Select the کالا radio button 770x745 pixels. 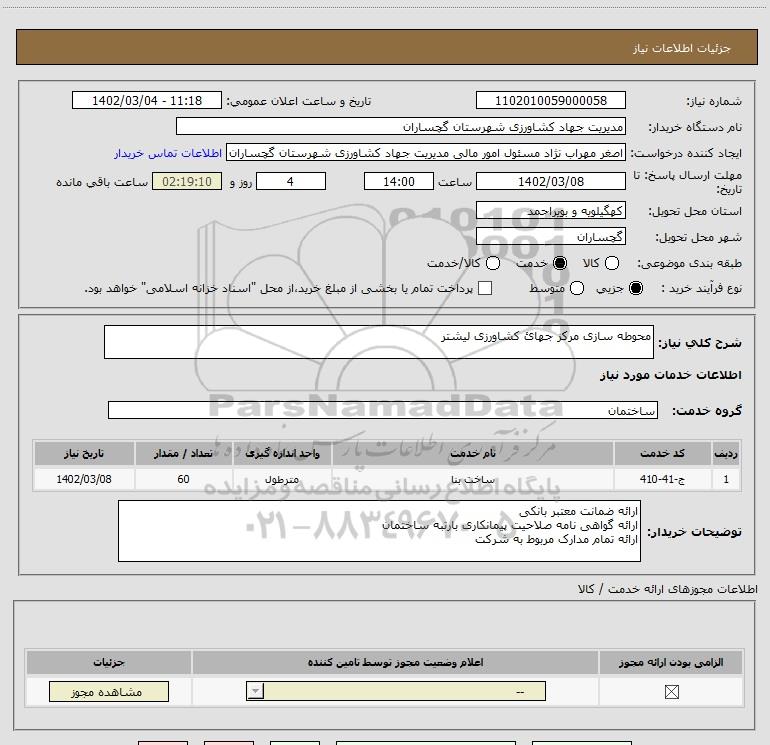point(611,264)
